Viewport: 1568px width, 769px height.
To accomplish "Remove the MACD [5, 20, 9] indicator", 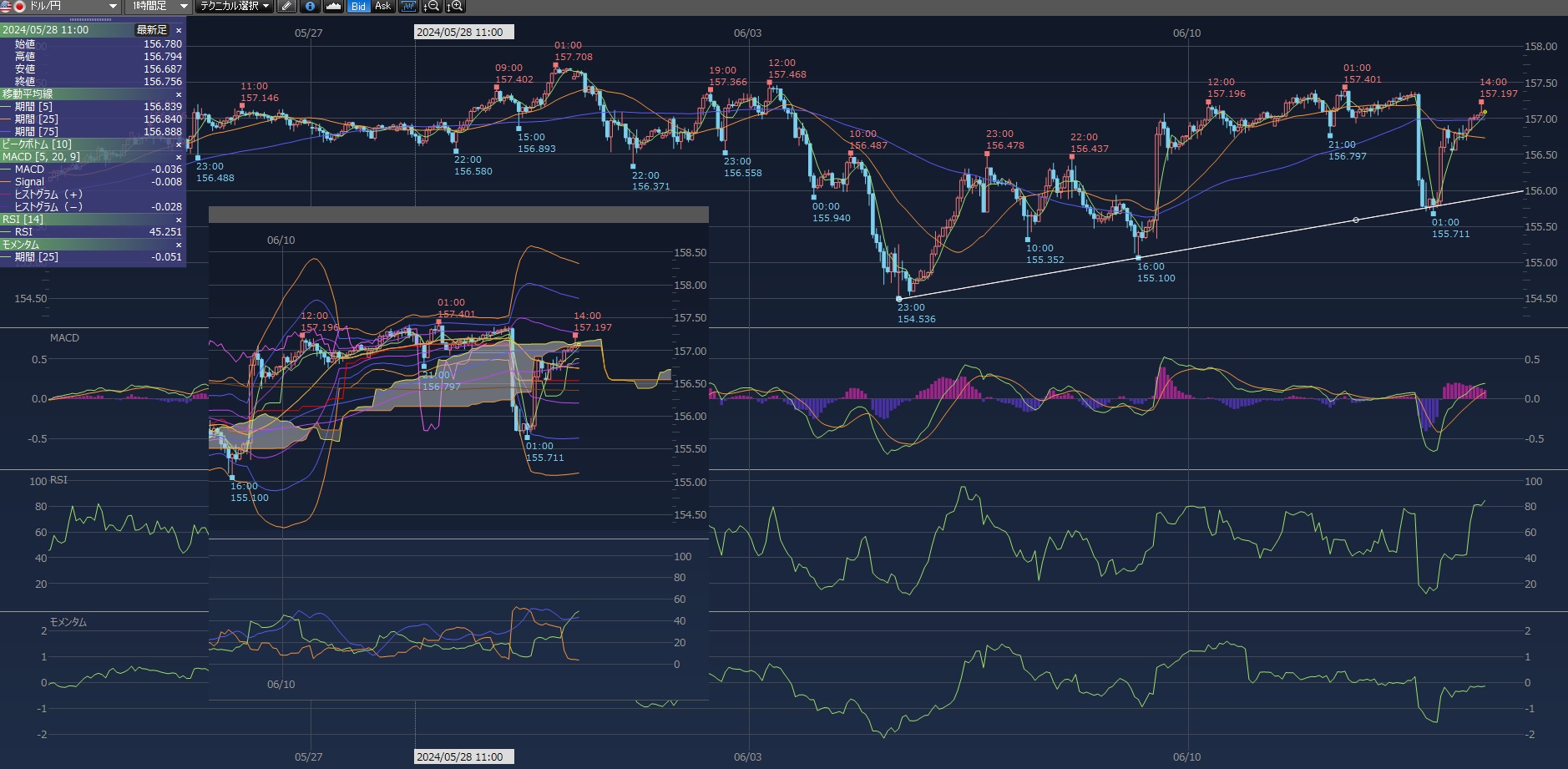I will pos(178,157).
